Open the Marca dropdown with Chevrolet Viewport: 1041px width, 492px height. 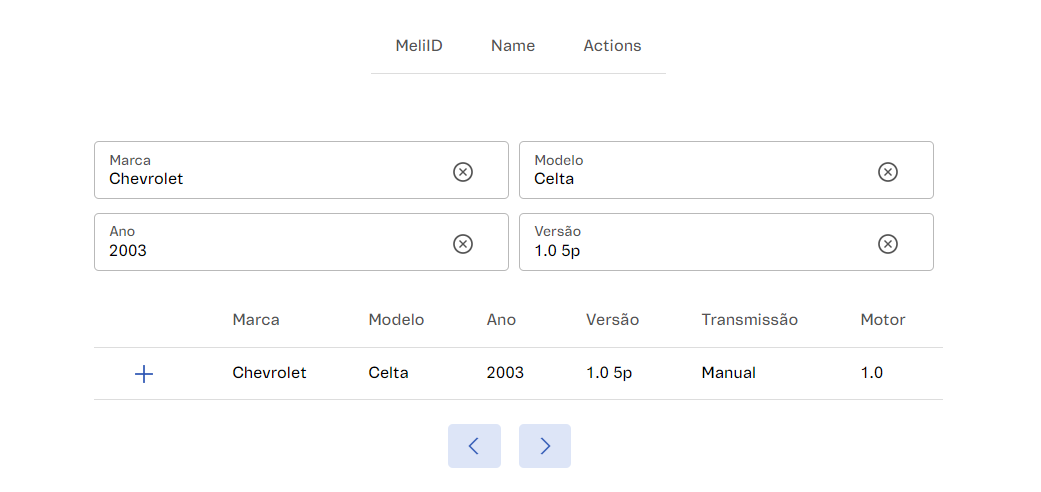coord(270,171)
